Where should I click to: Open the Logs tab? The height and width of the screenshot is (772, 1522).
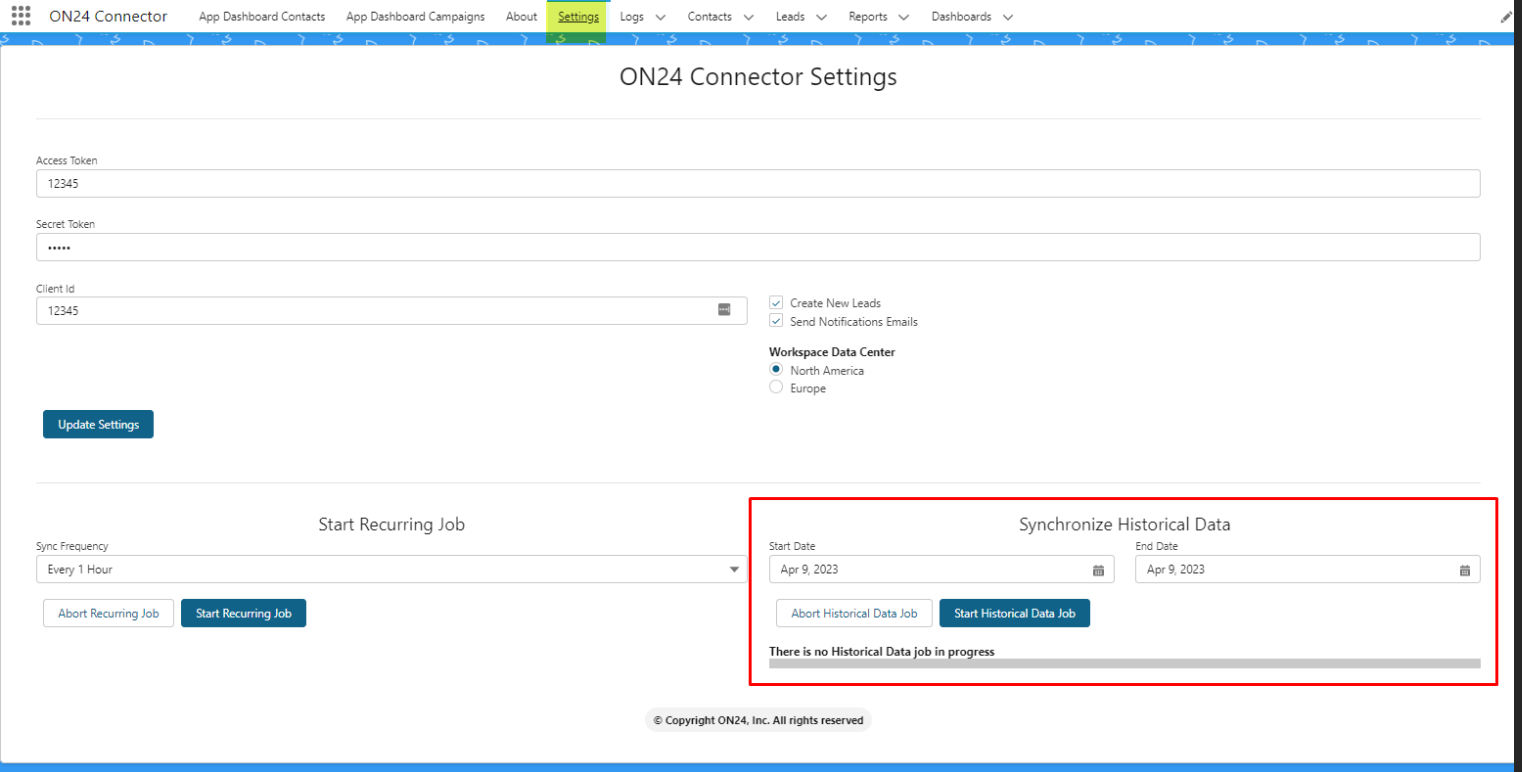[632, 17]
